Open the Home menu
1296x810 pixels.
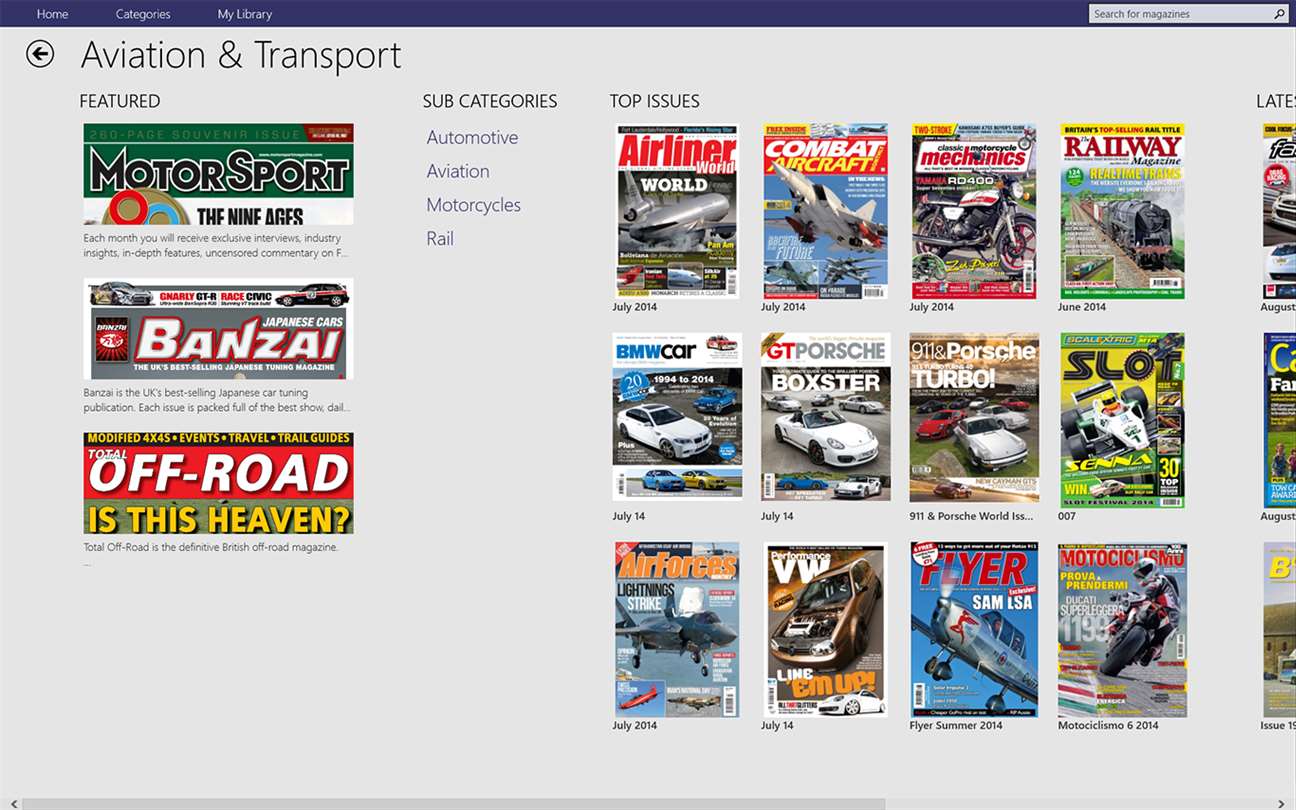53,14
